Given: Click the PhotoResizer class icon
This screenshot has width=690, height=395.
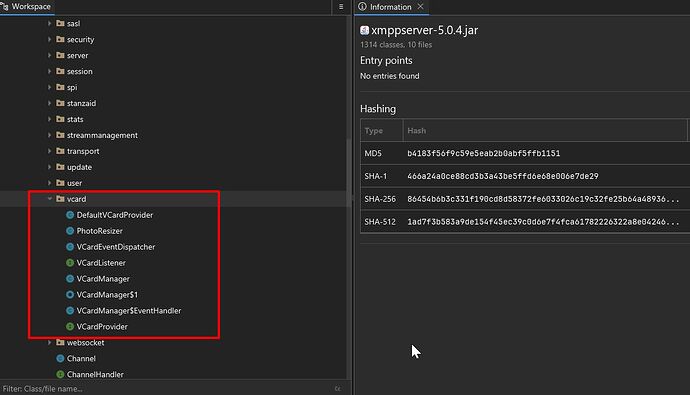Looking at the screenshot, I should 70,230.
